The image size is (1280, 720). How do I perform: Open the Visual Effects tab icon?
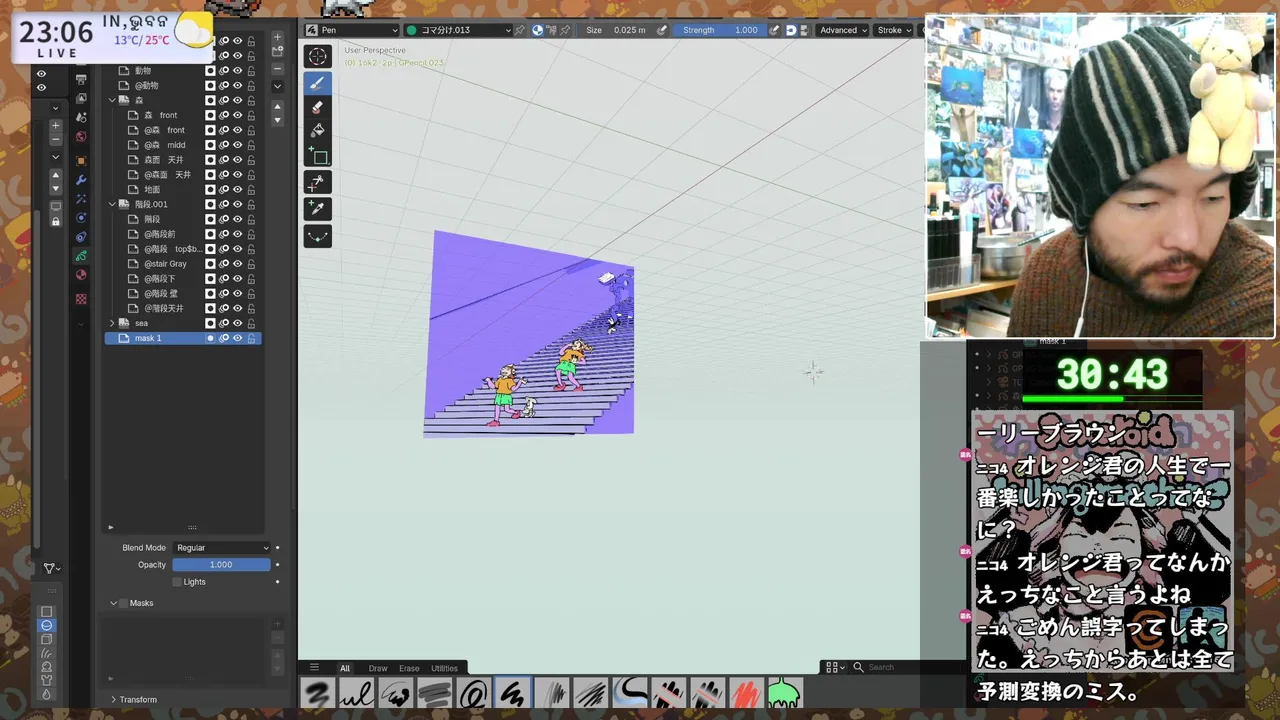coord(81,199)
